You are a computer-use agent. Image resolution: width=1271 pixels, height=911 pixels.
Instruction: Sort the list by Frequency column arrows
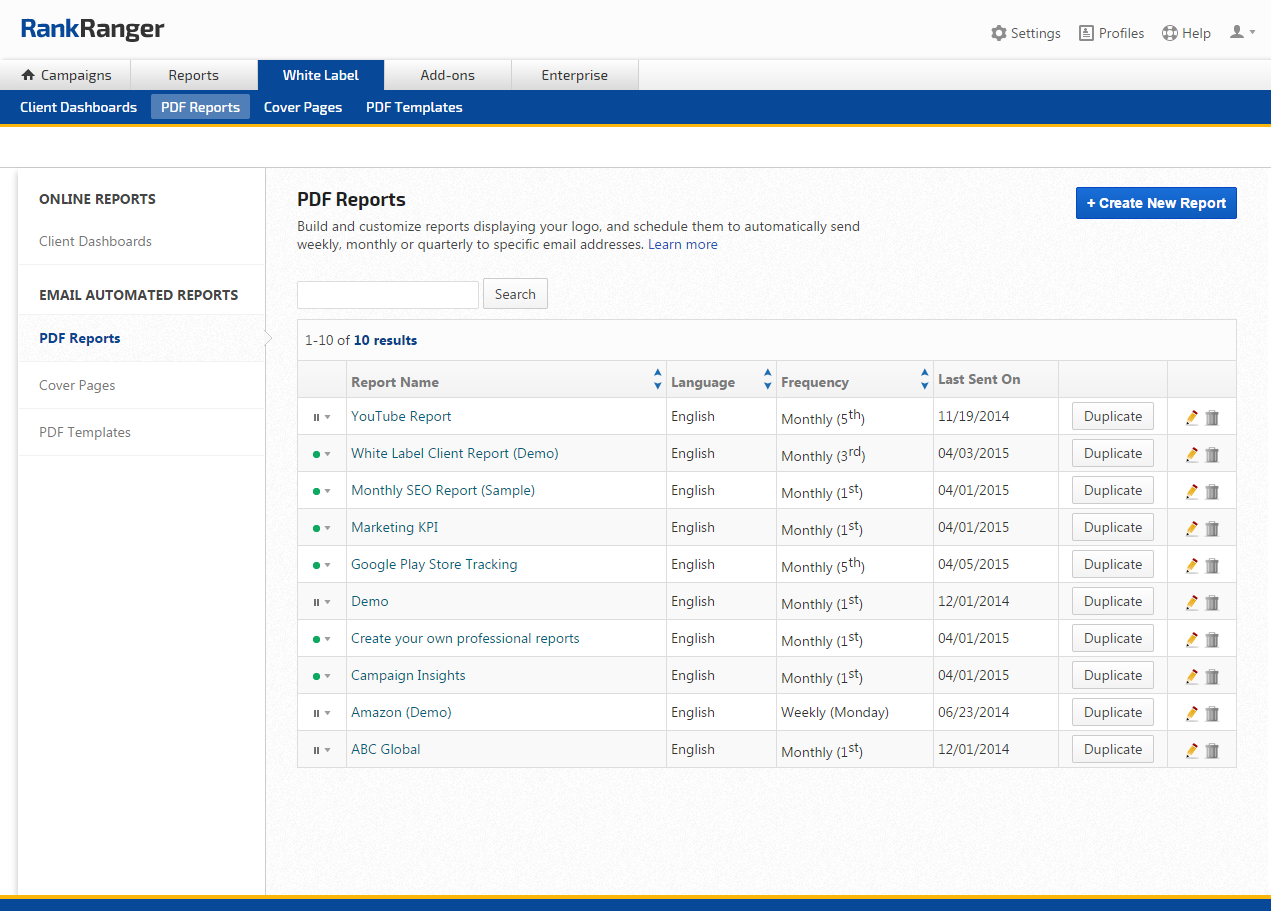pyautogui.click(x=924, y=380)
